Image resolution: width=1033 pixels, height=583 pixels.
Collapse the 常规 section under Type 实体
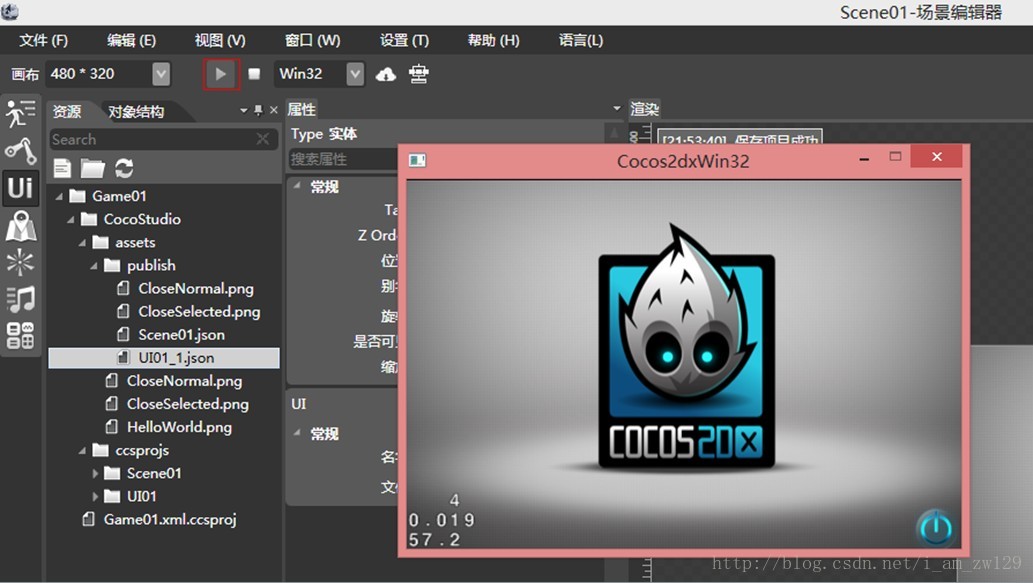297,186
